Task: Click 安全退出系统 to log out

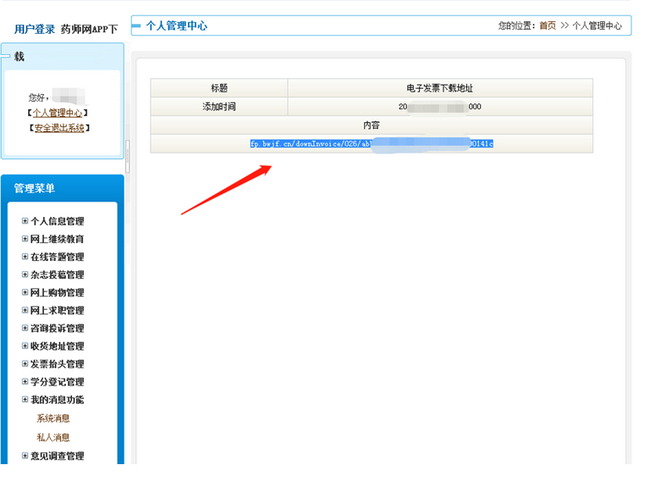Action: click(x=59, y=128)
